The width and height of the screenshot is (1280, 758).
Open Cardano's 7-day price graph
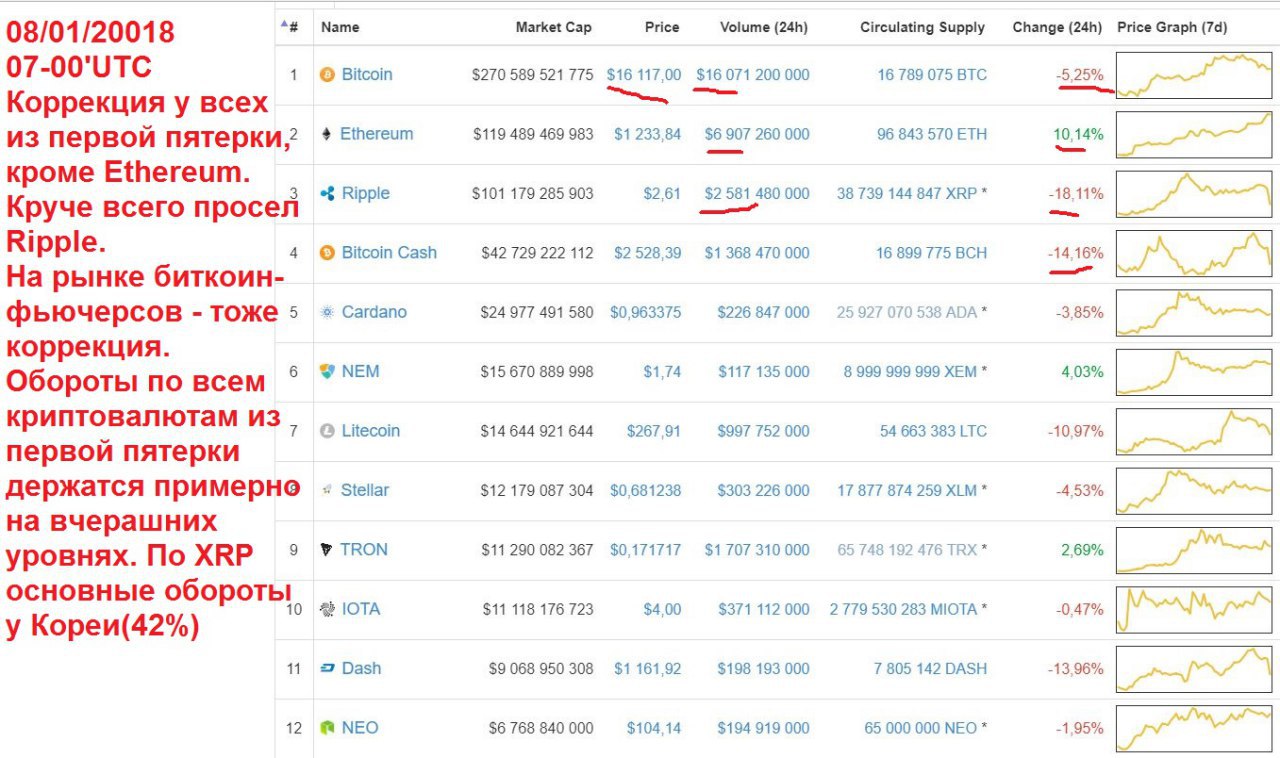(x=1195, y=312)
